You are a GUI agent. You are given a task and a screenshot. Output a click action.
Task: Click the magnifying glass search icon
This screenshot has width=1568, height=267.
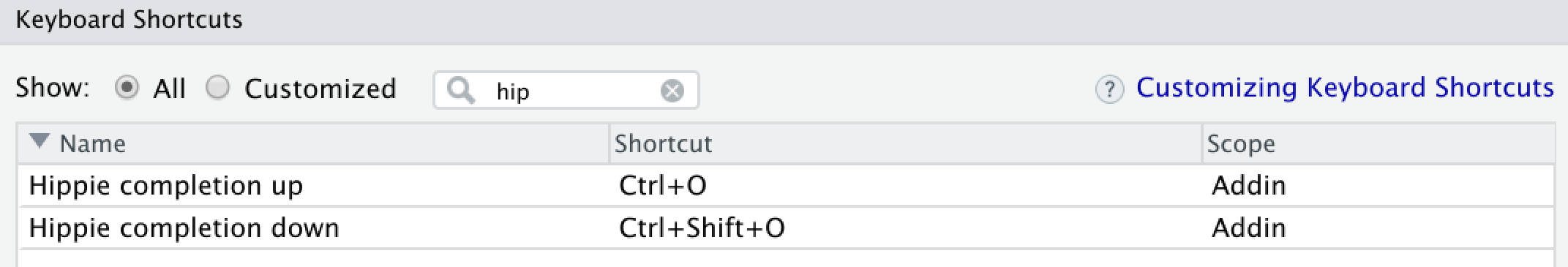(x=460, y=91)
